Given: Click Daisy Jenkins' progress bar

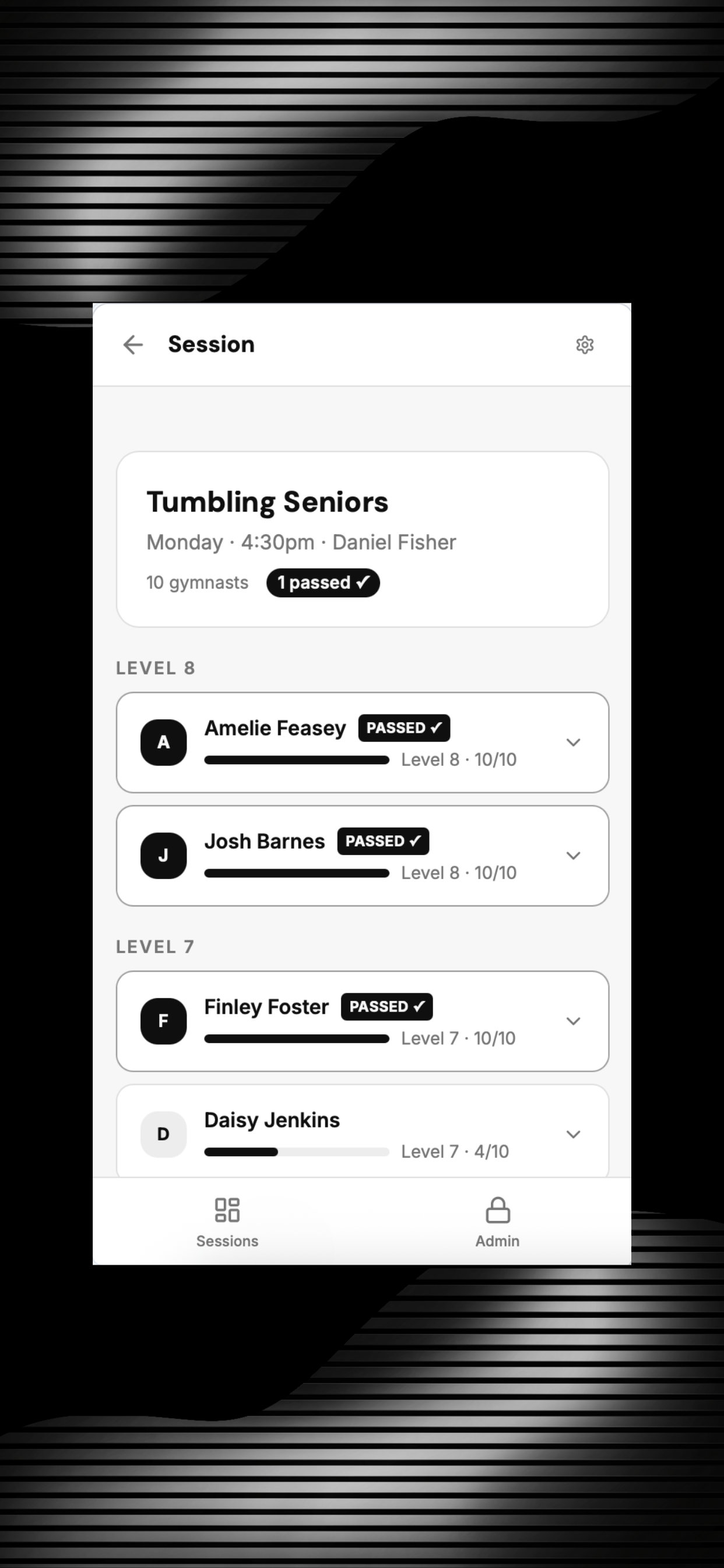Looking at the screenshot, I should point(297,1151).
